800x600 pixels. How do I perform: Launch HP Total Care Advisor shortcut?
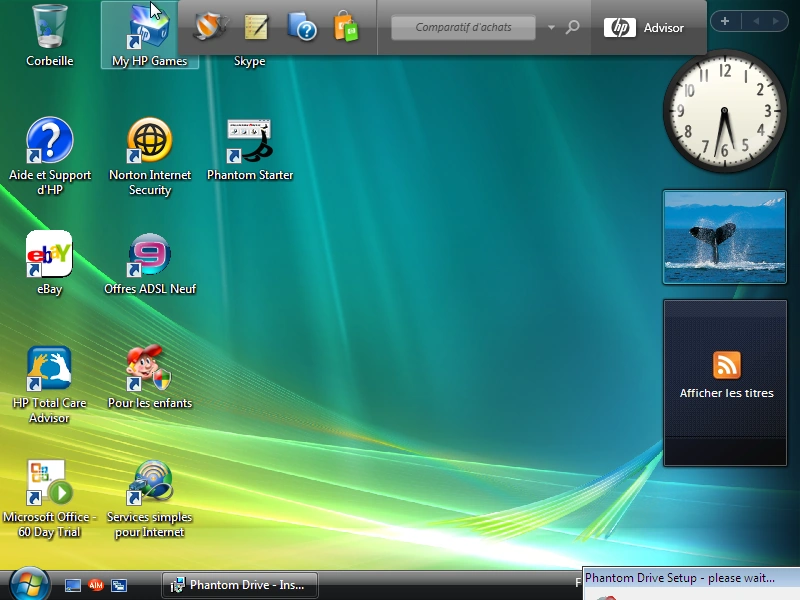49,385
